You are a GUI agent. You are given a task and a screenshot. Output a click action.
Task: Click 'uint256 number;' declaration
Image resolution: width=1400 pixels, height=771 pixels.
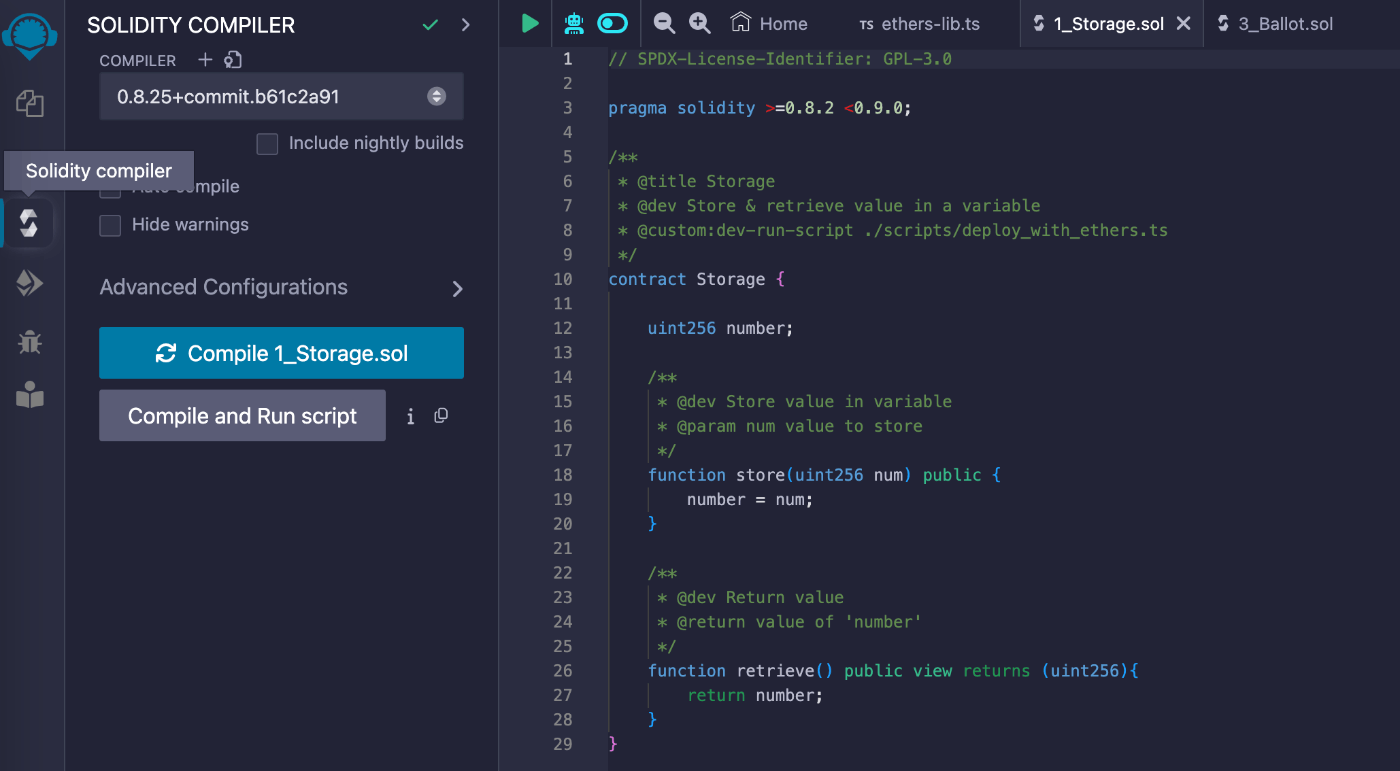point(720,328)
